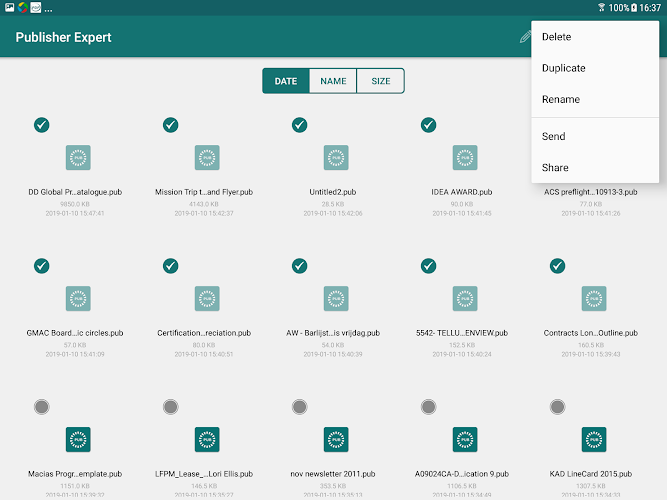Screen dimensions: 667x500
Task: Click the pencil edit icon in header
Action: click(525, 37)
